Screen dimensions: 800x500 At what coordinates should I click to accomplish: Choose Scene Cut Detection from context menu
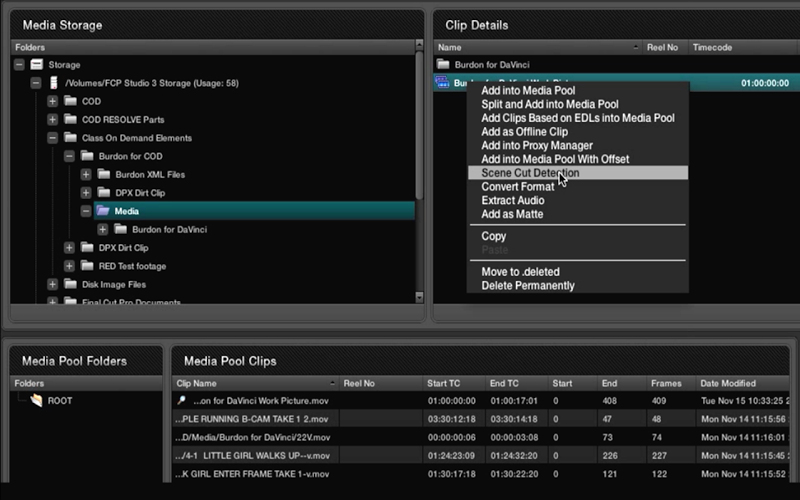click(x=530, y=173)
